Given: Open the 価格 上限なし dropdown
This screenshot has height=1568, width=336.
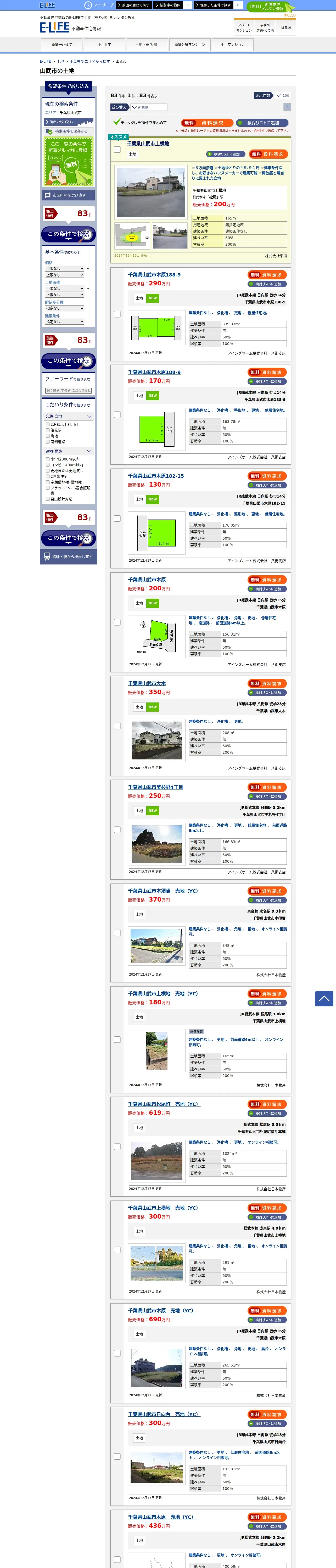Looking at the screenshot, I should 65,275.
